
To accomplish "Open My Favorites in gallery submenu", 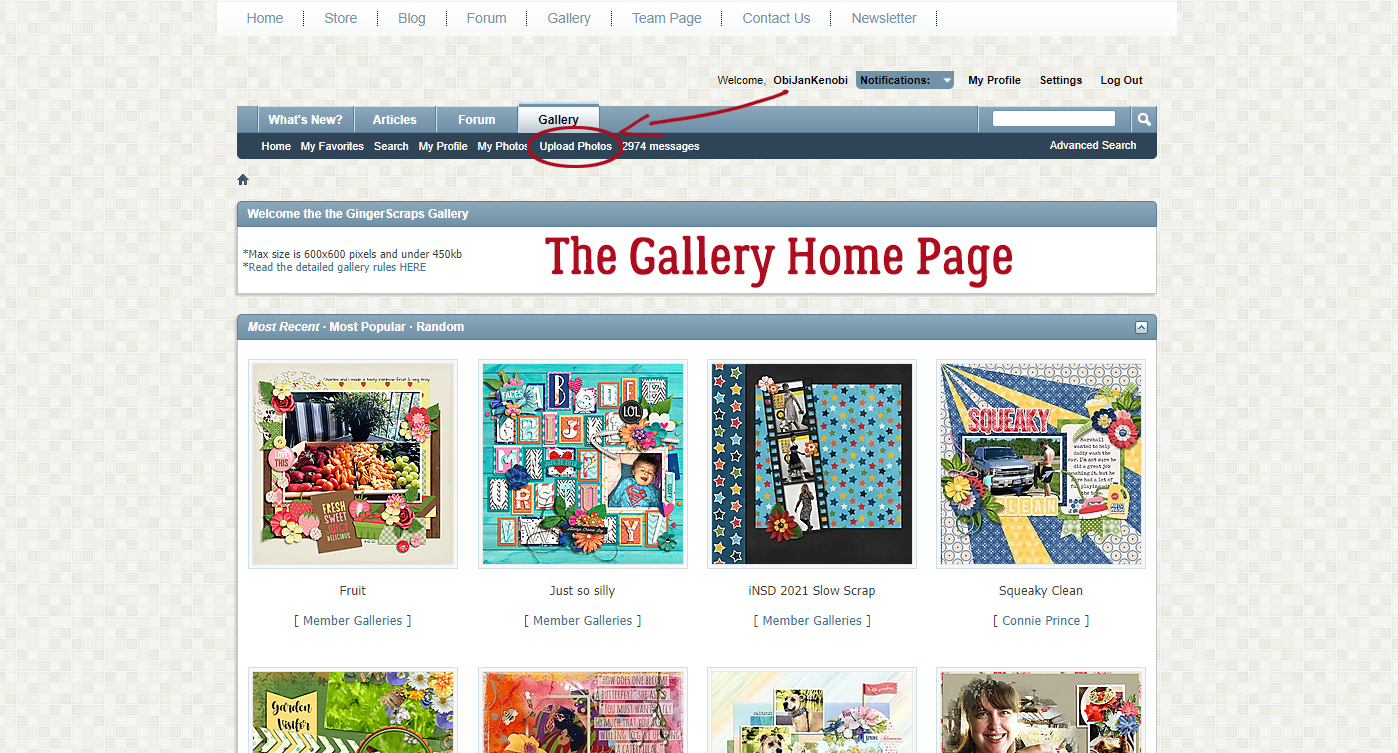I will click(x=332, y=146).
